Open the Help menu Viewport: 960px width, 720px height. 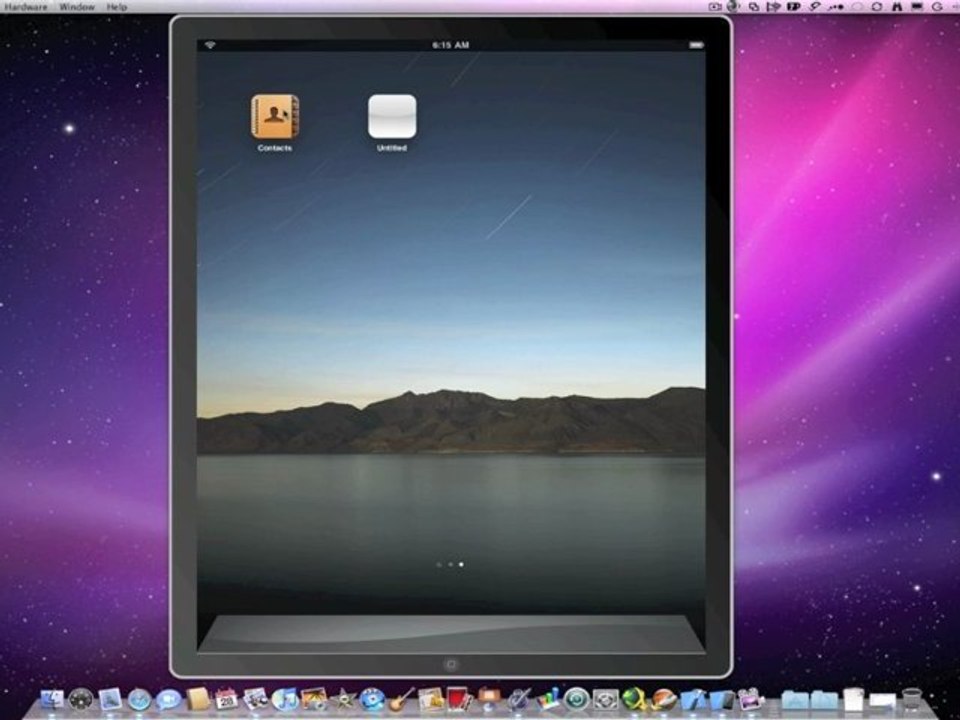[x=116, y=7]
